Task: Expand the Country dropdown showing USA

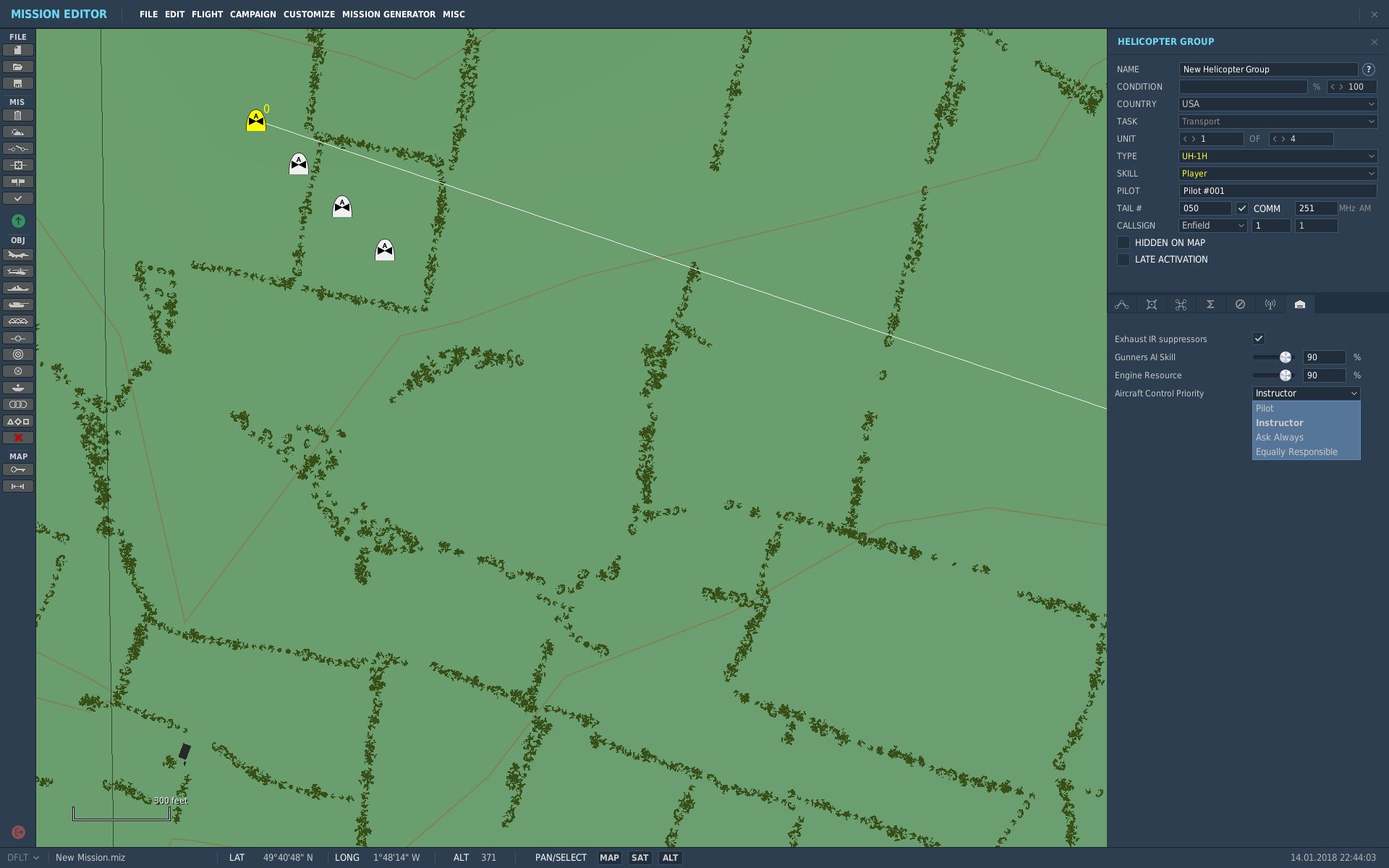Action: pyautogui.click(x=1278, y=104)
